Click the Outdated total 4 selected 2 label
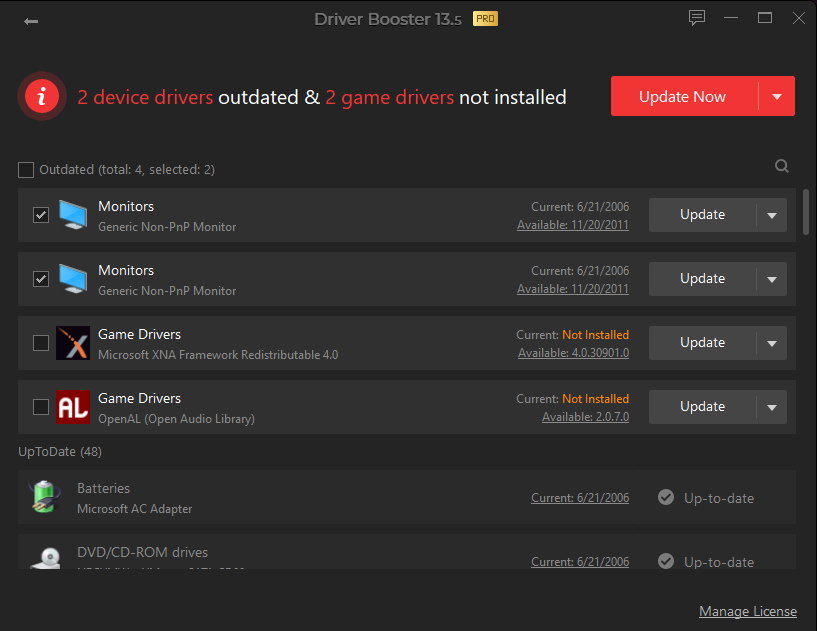 127,170
